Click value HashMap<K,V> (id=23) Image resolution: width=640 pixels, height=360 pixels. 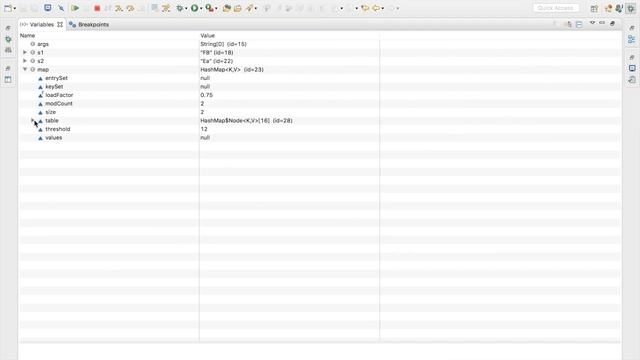point(232,69)
